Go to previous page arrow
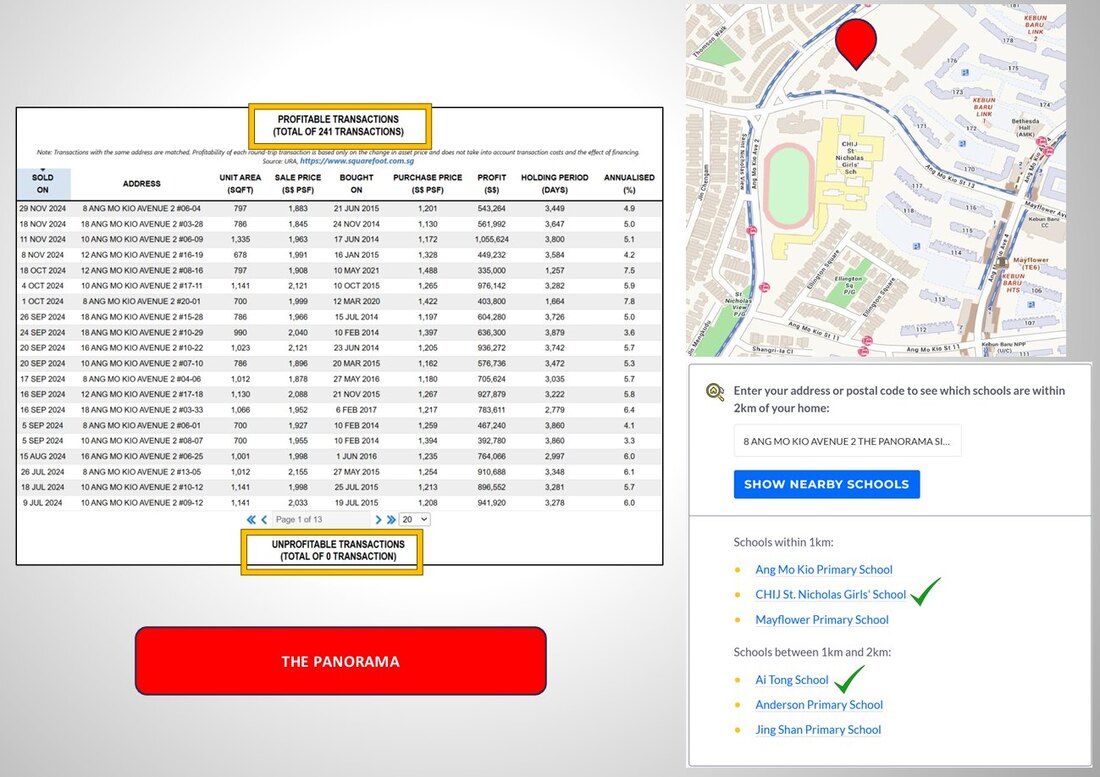Screen dimensions: 1100x777 pos(264,520)
